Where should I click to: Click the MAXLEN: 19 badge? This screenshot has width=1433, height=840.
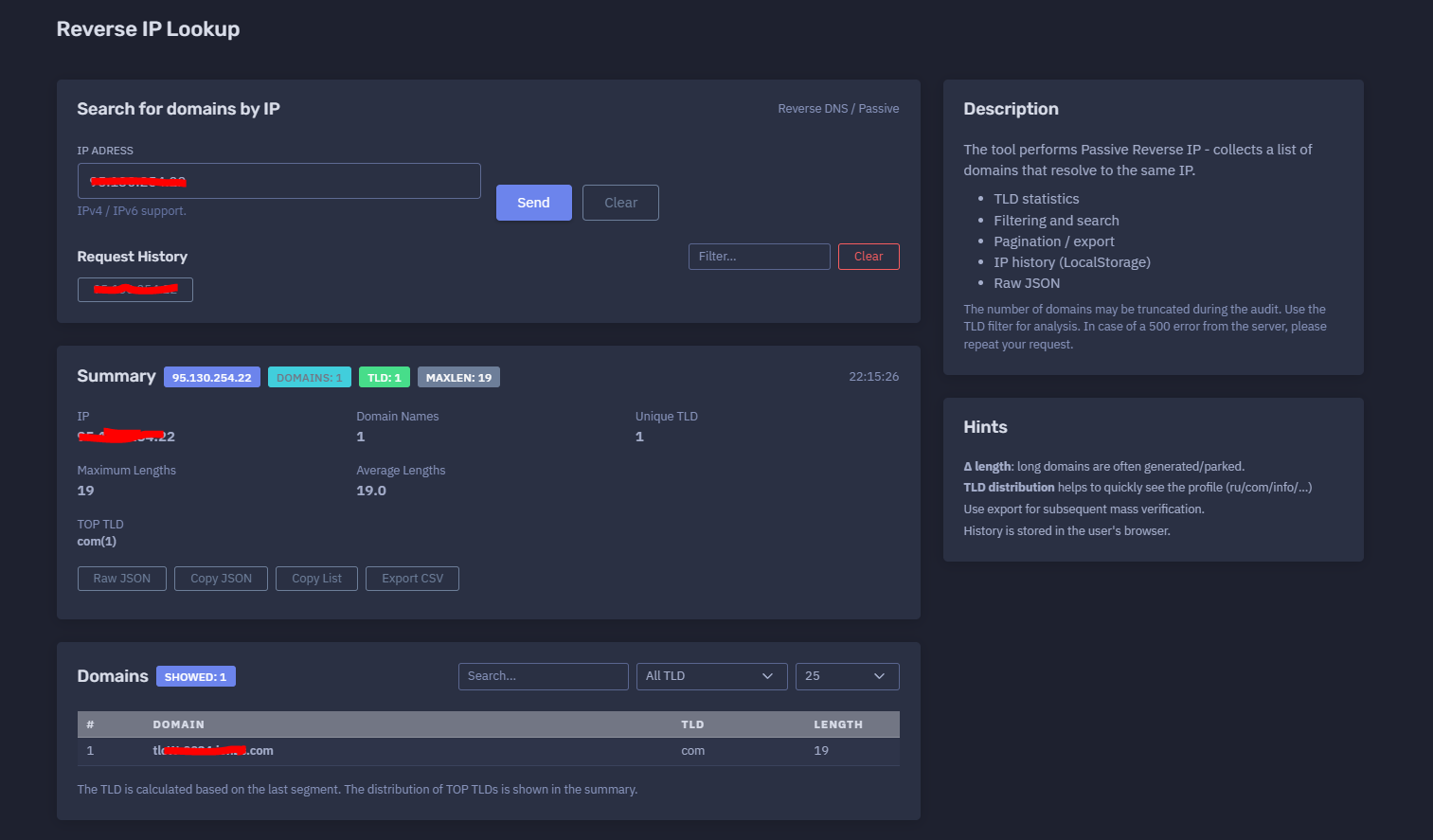click(x=458, y=378)
